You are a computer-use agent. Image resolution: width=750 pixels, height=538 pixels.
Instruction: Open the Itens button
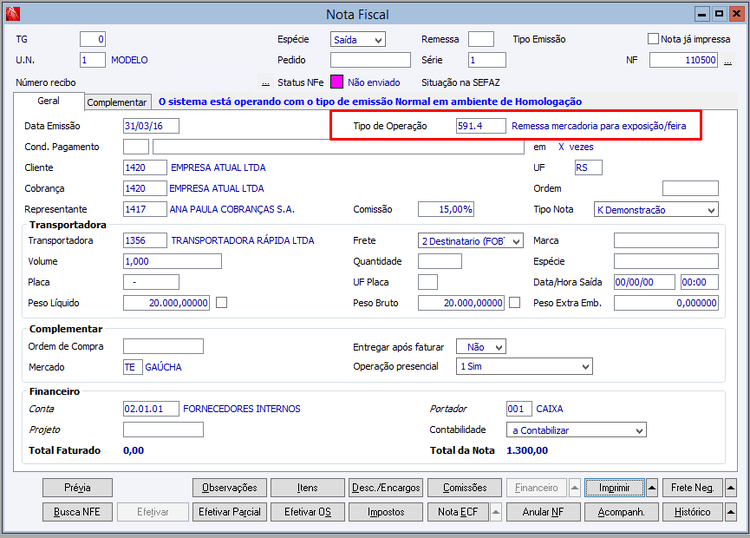click(x=307, y=488)
